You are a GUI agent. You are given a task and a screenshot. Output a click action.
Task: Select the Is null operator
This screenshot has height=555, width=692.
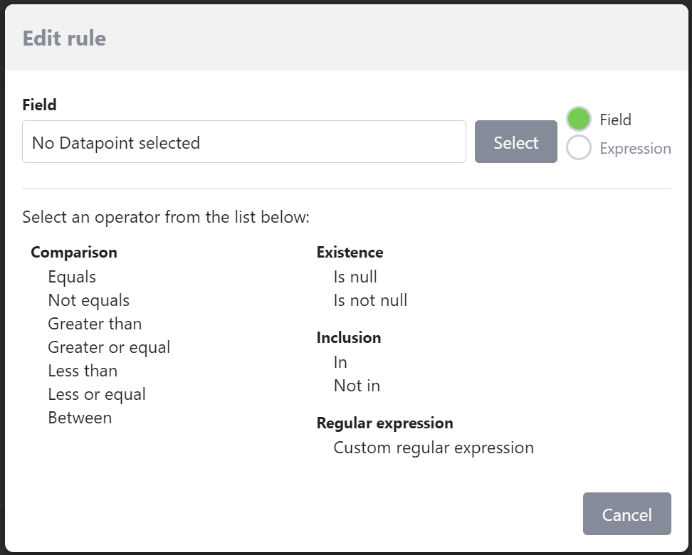[x=355, y=277]
